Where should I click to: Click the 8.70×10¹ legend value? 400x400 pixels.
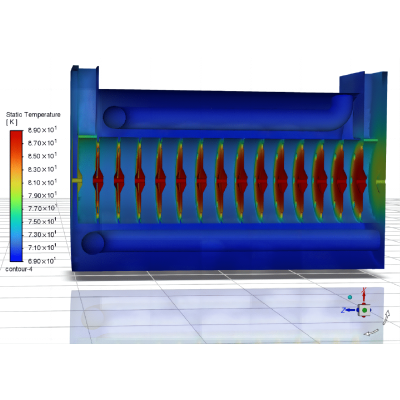42,143
